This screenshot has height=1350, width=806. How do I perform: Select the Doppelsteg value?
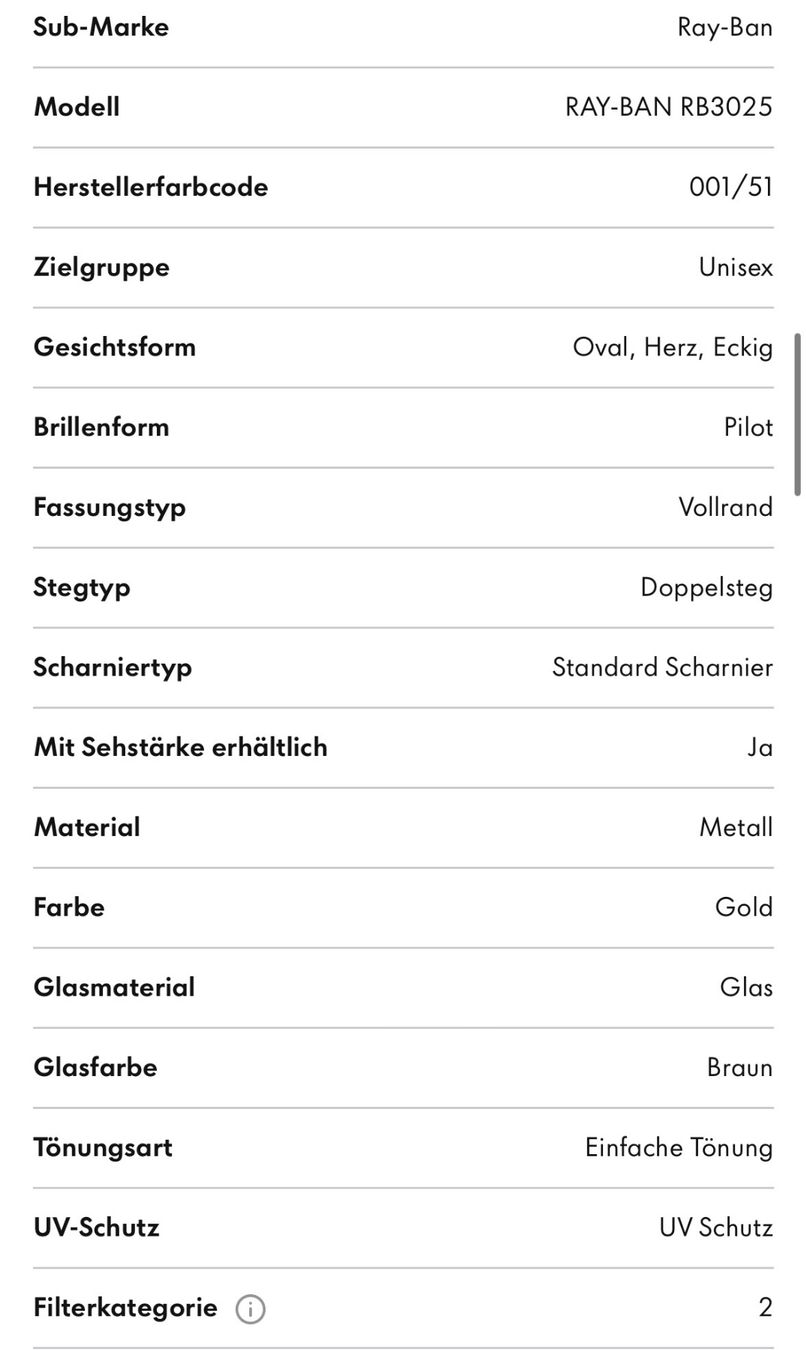point(707,587)
